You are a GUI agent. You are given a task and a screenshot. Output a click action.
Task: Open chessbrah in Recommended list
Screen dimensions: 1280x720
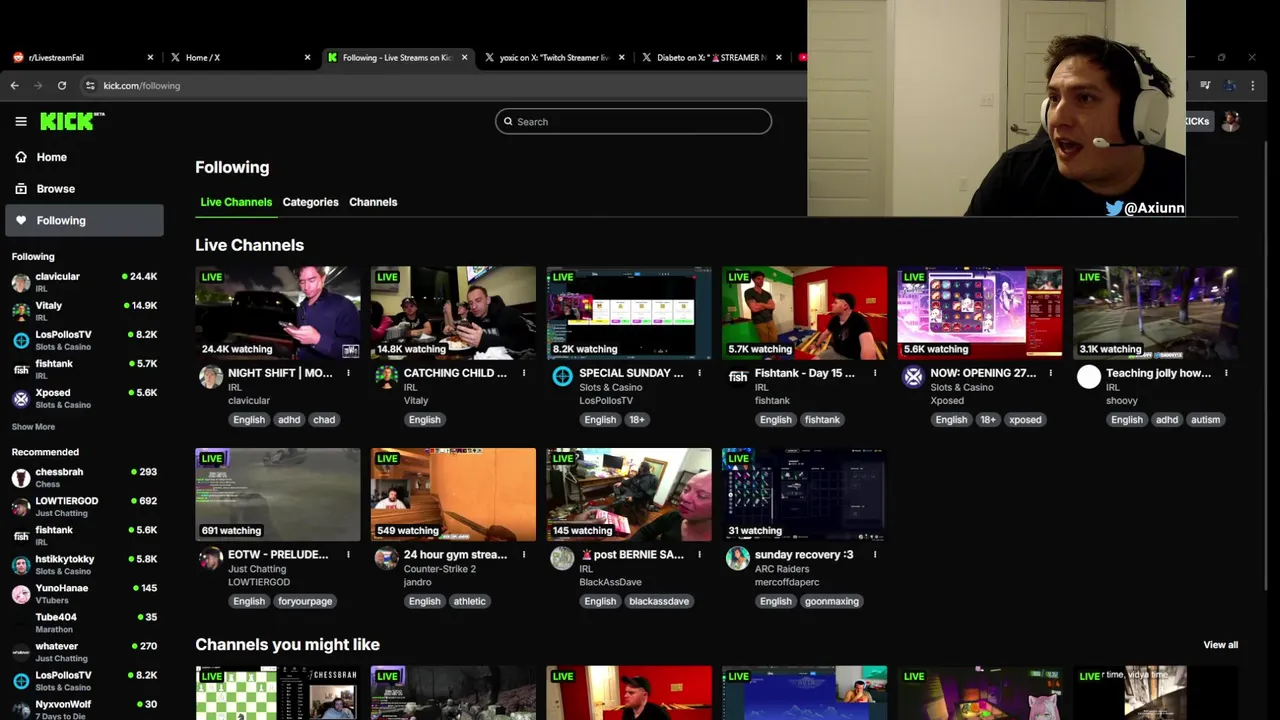pyautogui.click(x=84, y=477)
